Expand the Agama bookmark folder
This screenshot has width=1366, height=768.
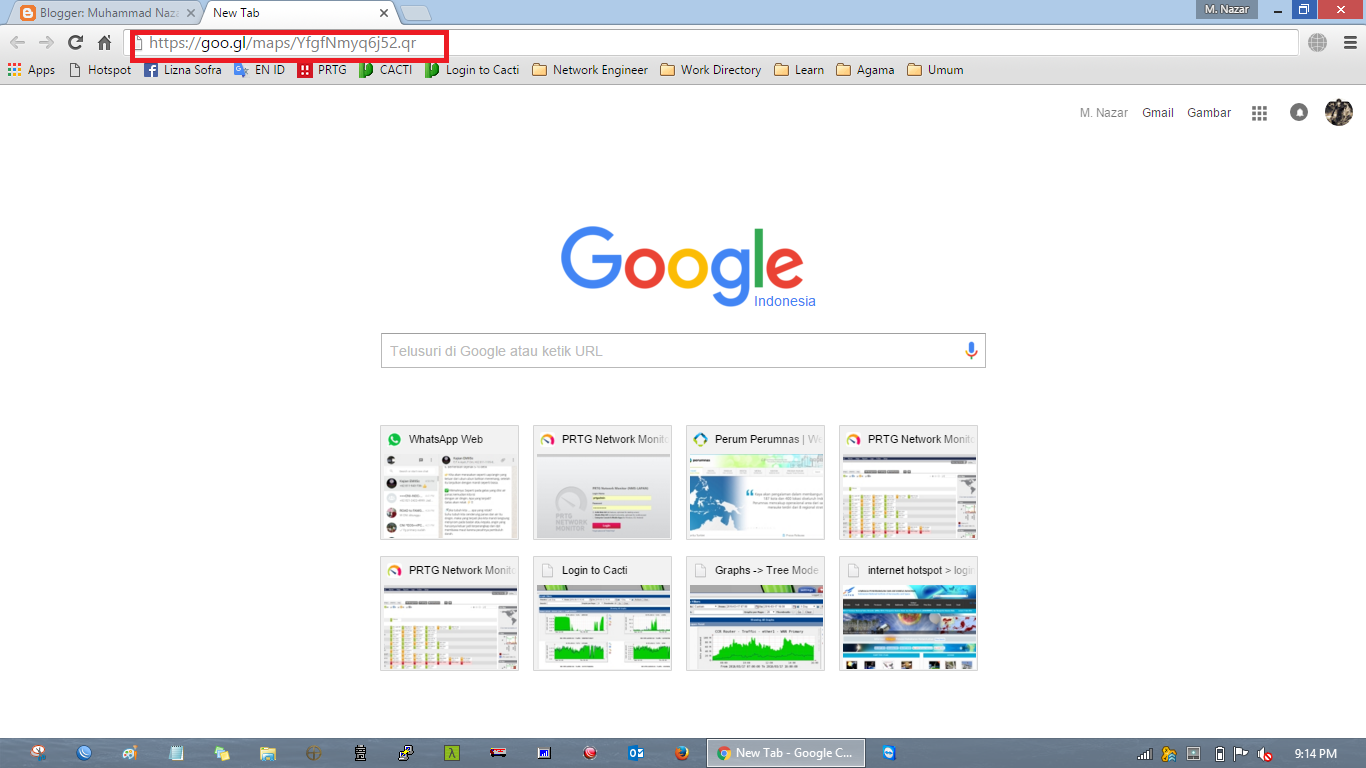(x=865, y=70)
